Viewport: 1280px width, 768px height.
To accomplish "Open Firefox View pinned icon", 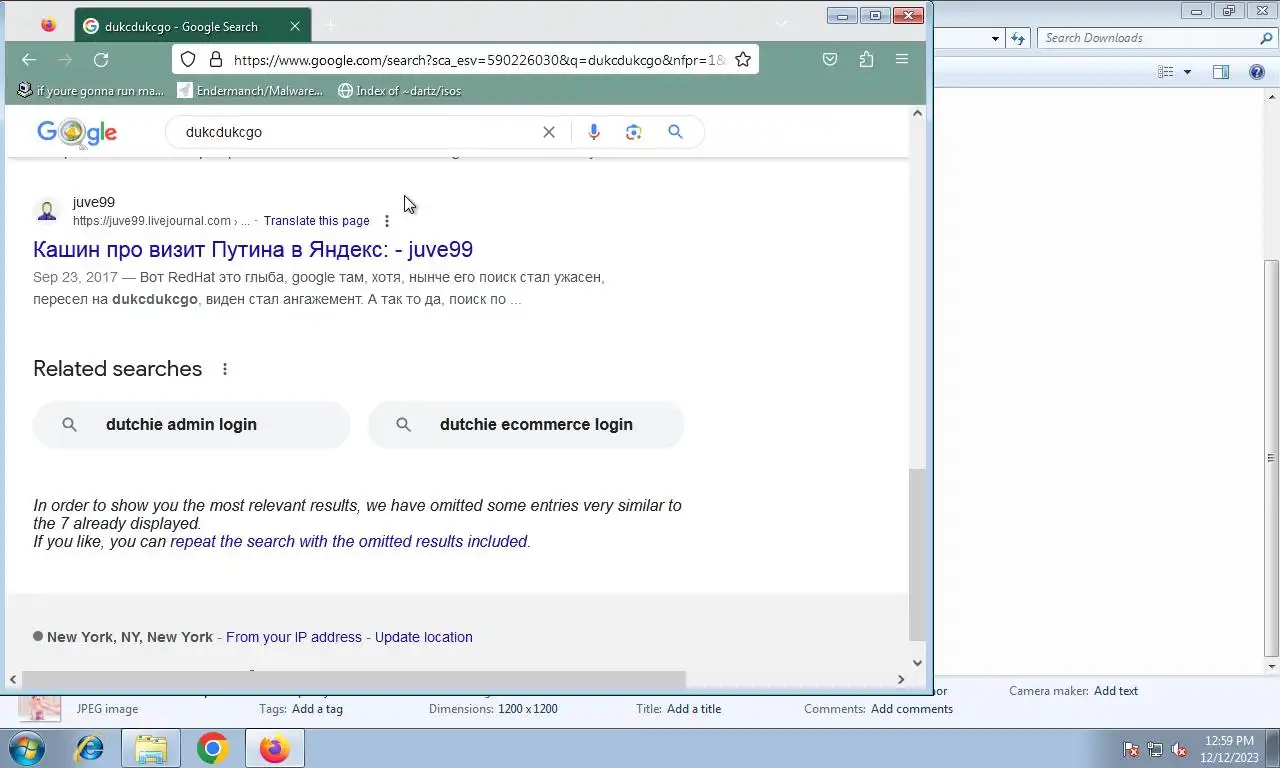I will tap(48, 26).
